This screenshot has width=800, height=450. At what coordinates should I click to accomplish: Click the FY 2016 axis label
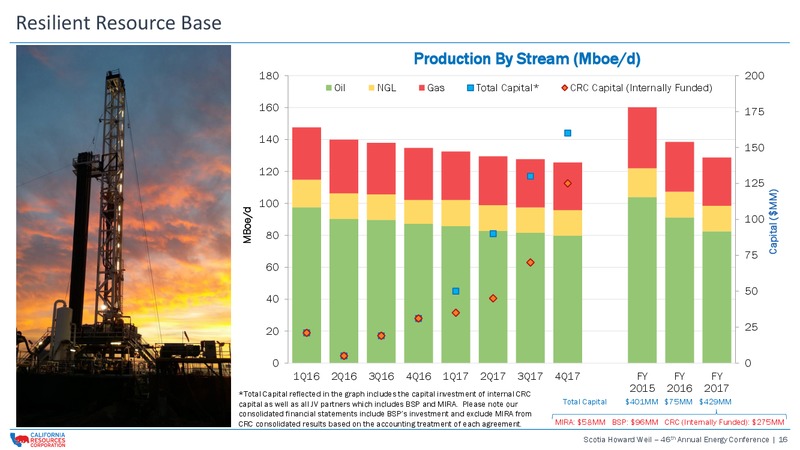pos(680,382)
